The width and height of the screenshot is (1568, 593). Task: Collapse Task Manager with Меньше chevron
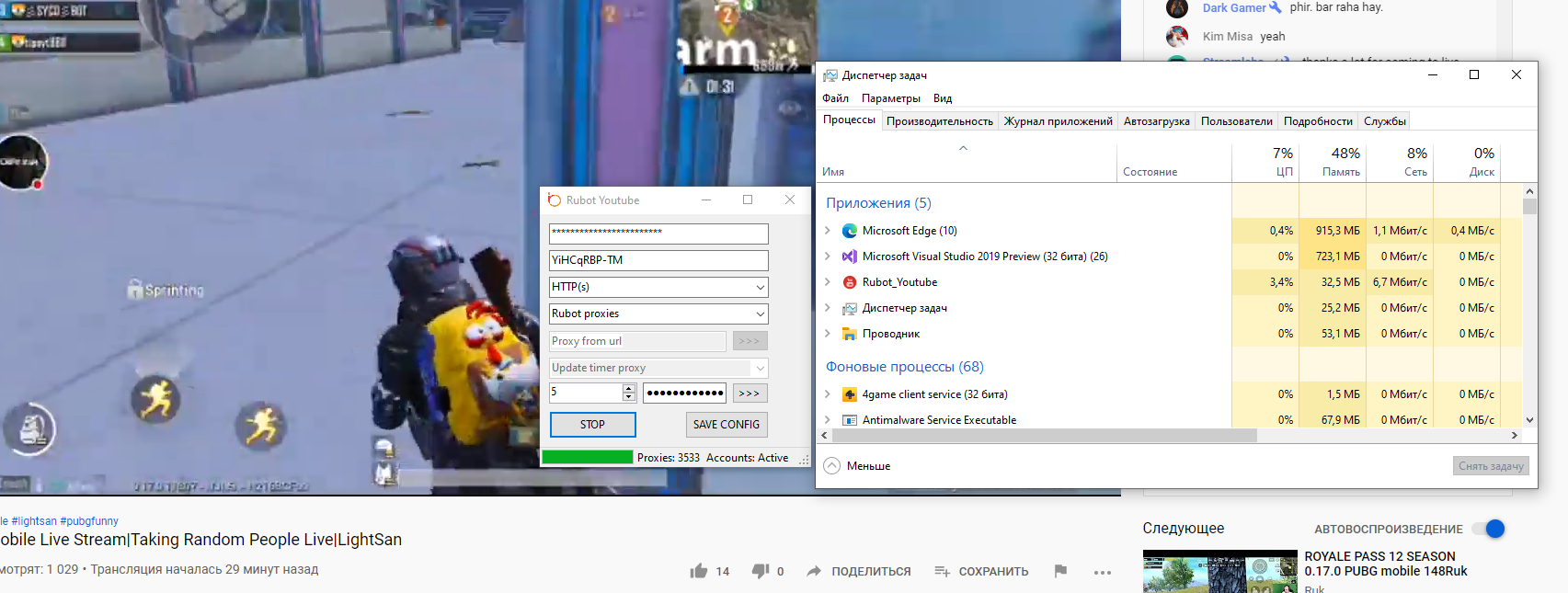coord(831,466)
